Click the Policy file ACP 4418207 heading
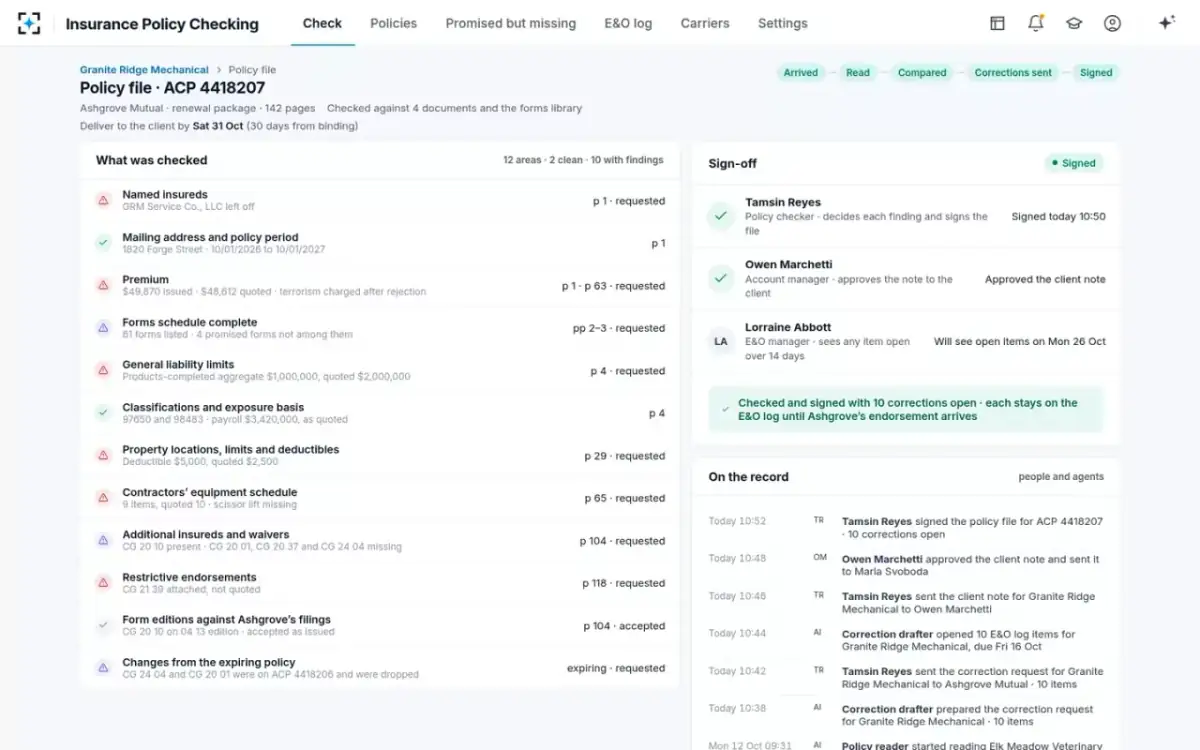1200x750 pixels. pos(173,88)
